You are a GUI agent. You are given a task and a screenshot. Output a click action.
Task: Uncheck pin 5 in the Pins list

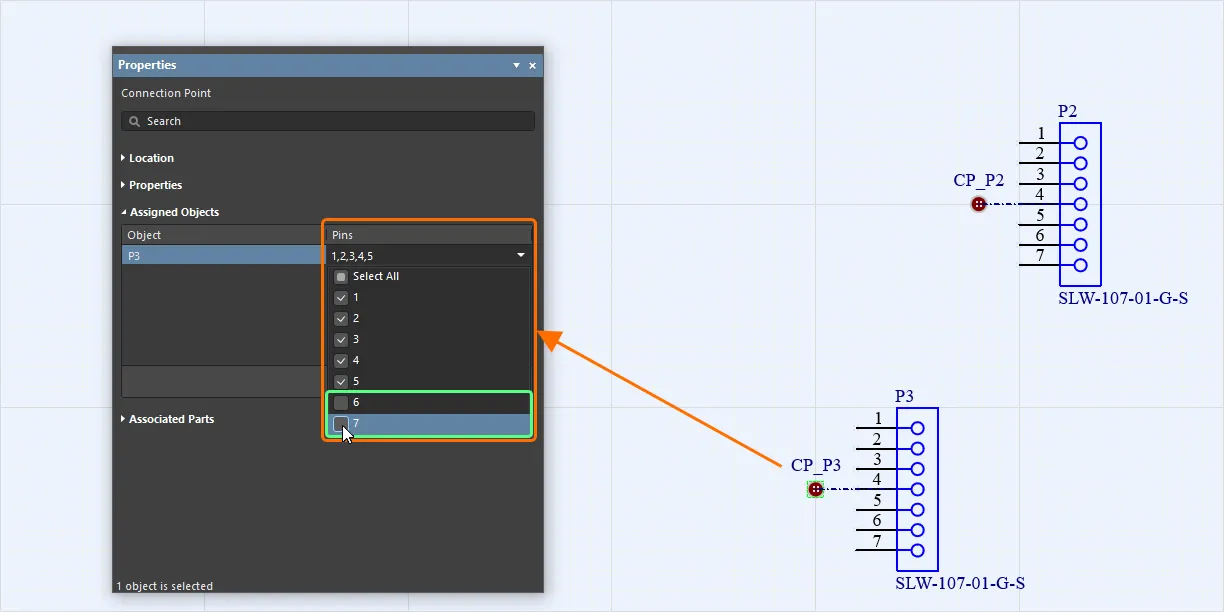(x=341, y=381)
